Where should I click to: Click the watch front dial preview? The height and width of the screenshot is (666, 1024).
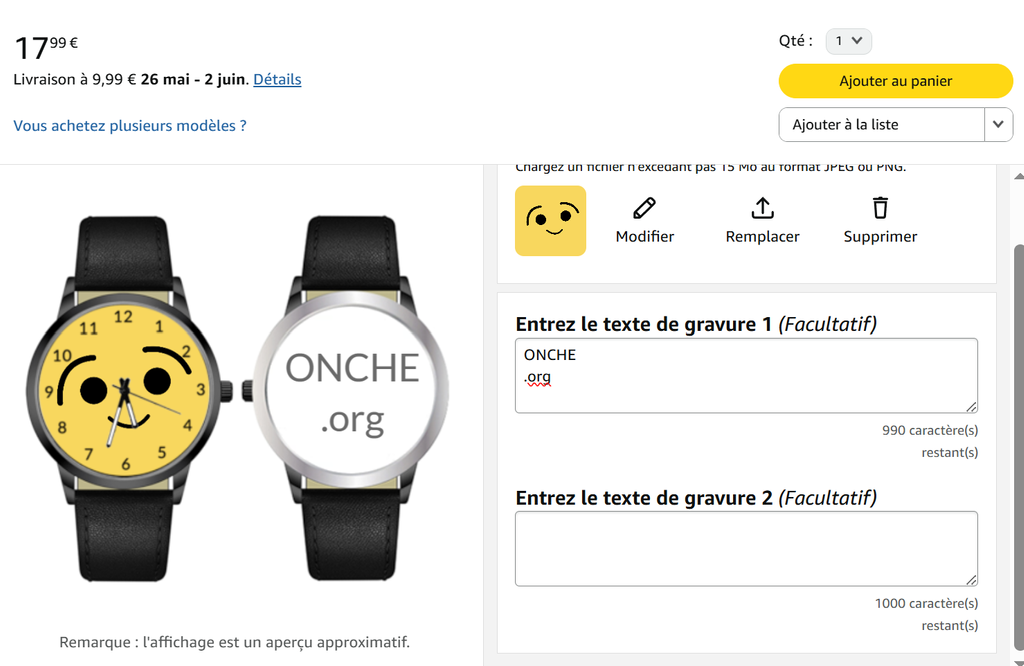coord(123,390)
